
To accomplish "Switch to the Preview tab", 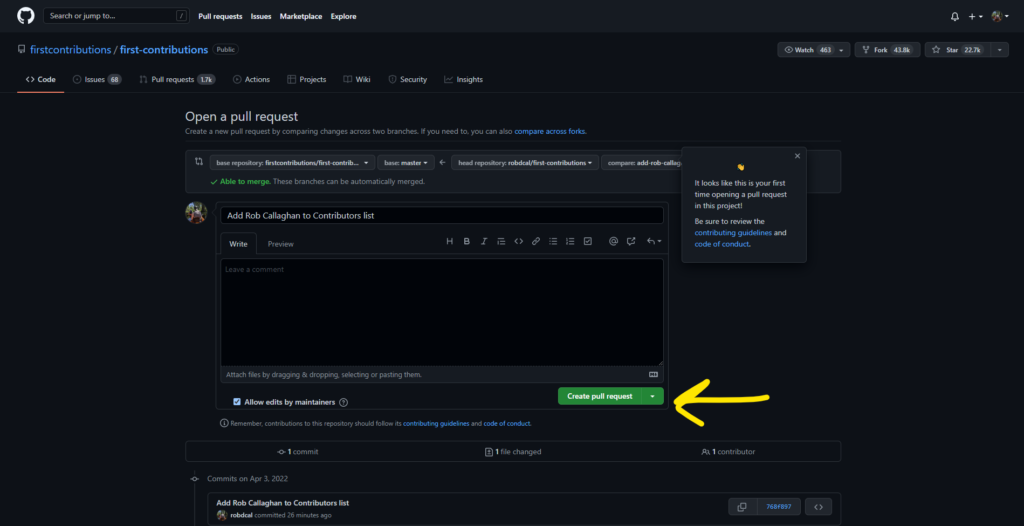I will pos(281,244).
